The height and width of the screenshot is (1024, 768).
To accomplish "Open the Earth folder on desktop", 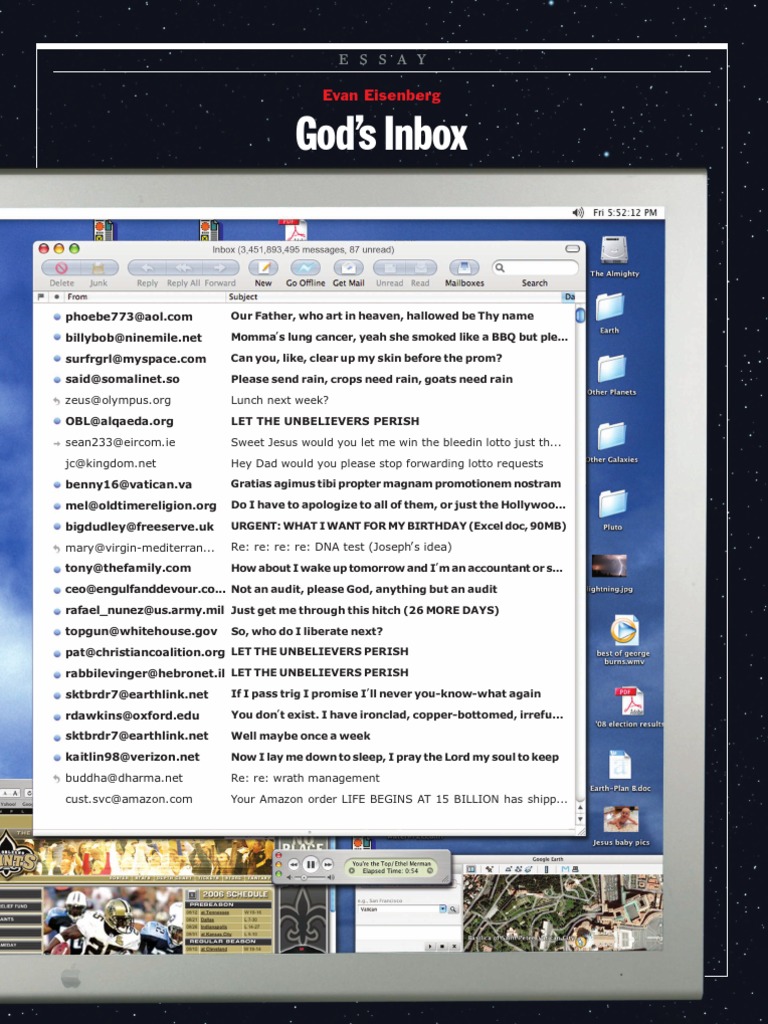I will pos(609,307).
